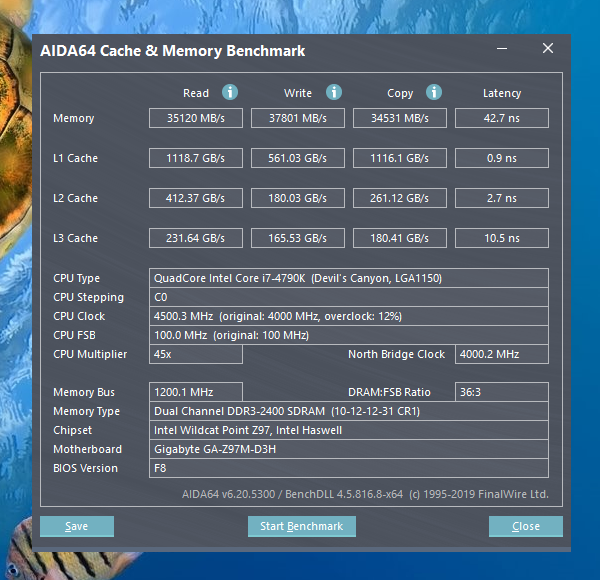The height and width of the screenshot is (580, 600).
Task: Click the CPU Stepping label
Action: tap(88, 297)
